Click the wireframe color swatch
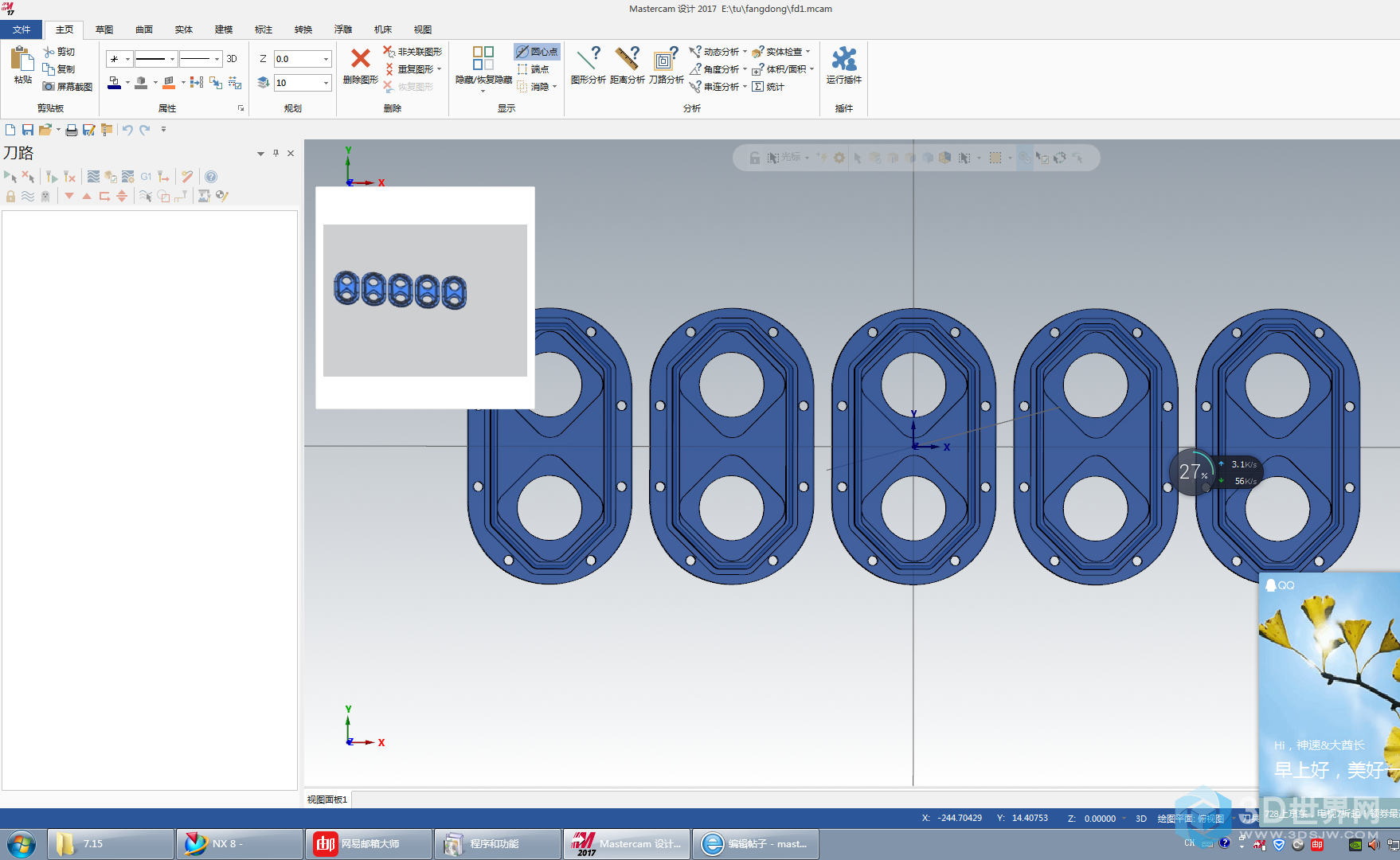 114,82
